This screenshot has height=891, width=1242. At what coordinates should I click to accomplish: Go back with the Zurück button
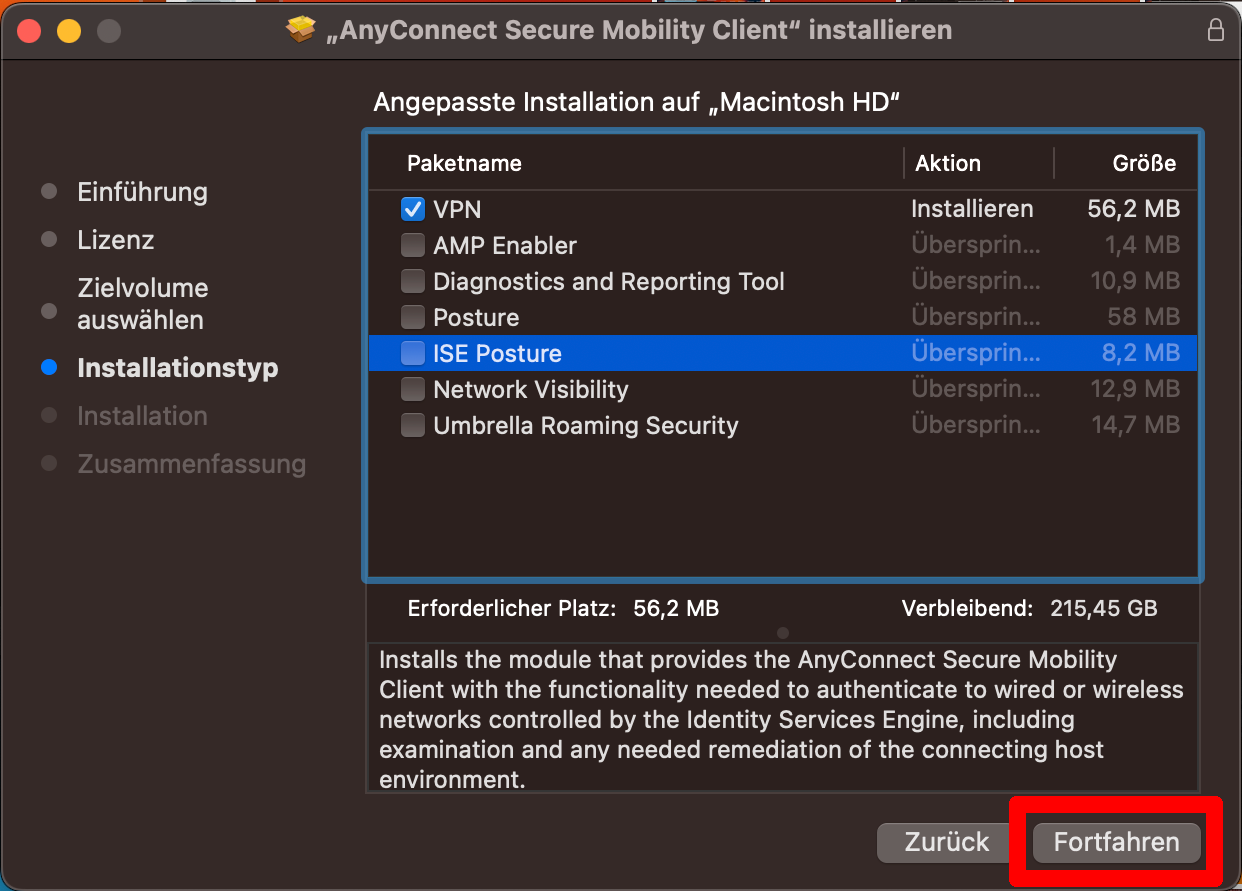[946, 842]
